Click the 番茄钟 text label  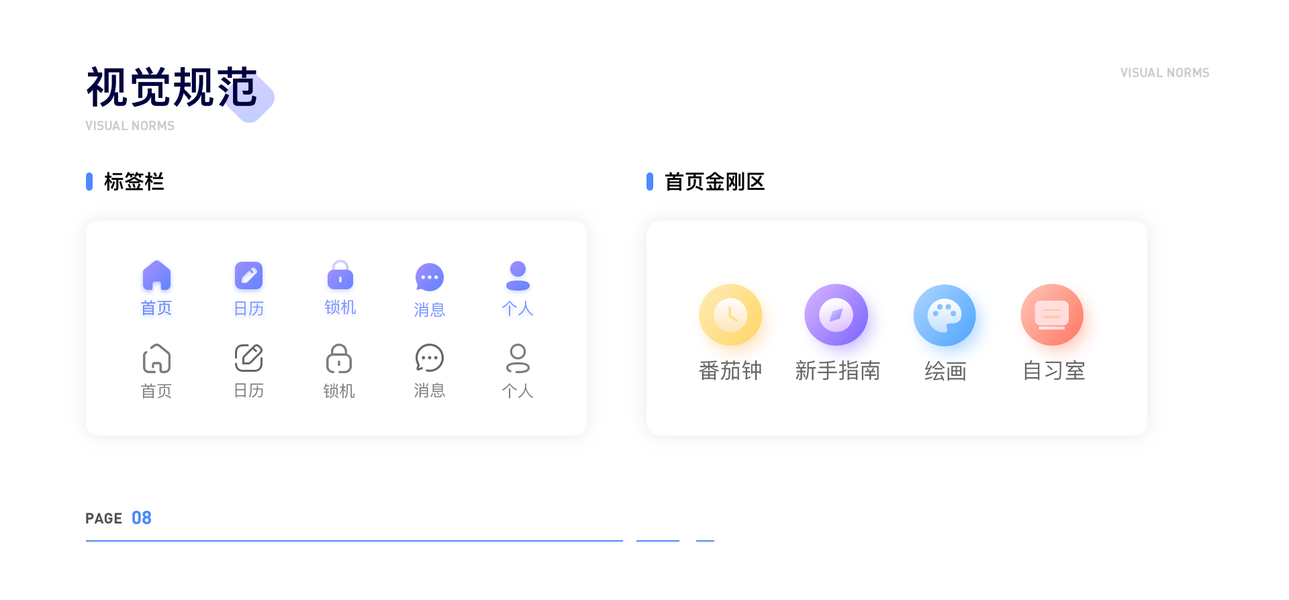pos(730,371)
